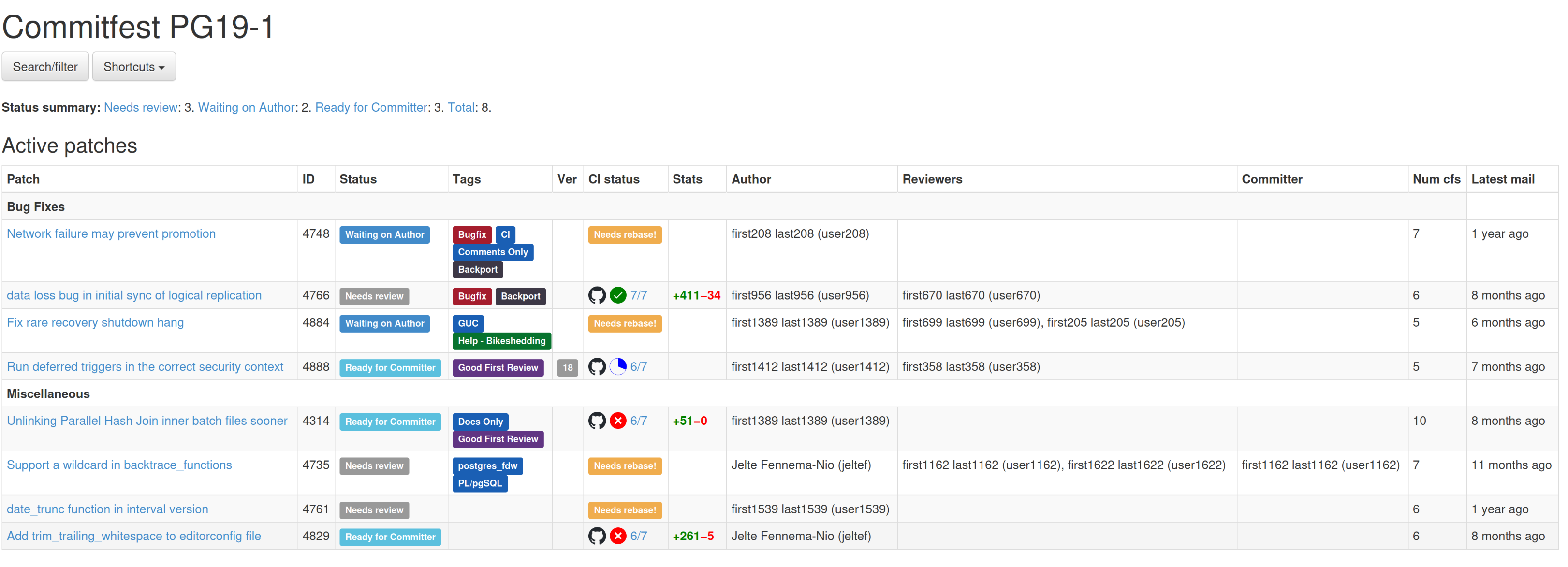Filter by Waiting on Author summary link
Viewport: 1568px width, 567px height.
(247, 108)
